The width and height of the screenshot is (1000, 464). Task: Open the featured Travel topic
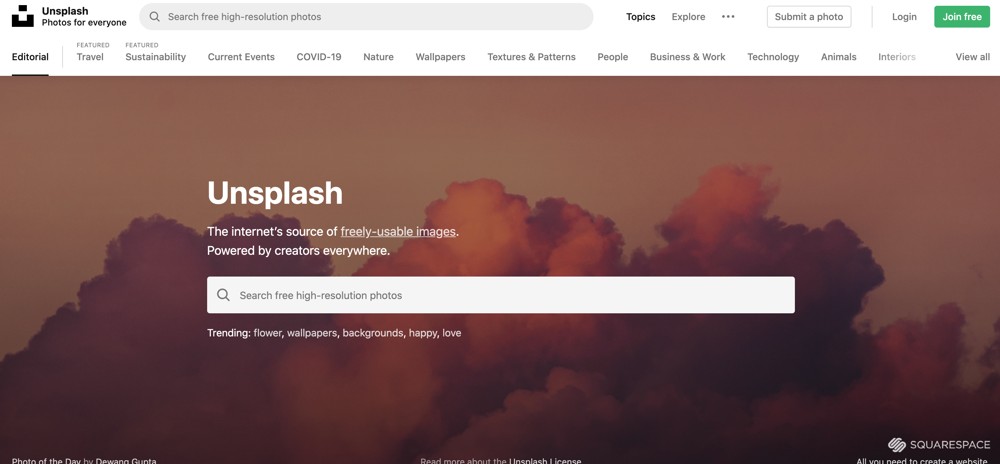[90, 57]
